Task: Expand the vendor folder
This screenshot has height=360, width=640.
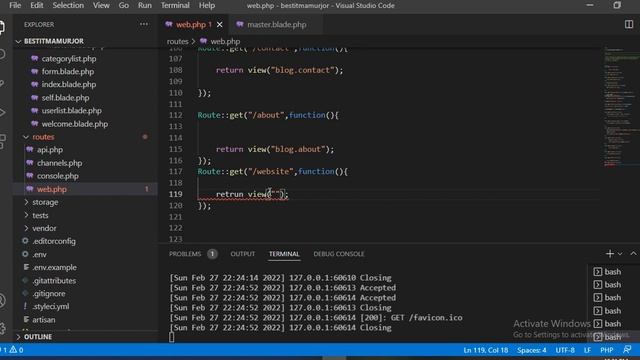Action: pyautogui.click(x=44, y=228)
